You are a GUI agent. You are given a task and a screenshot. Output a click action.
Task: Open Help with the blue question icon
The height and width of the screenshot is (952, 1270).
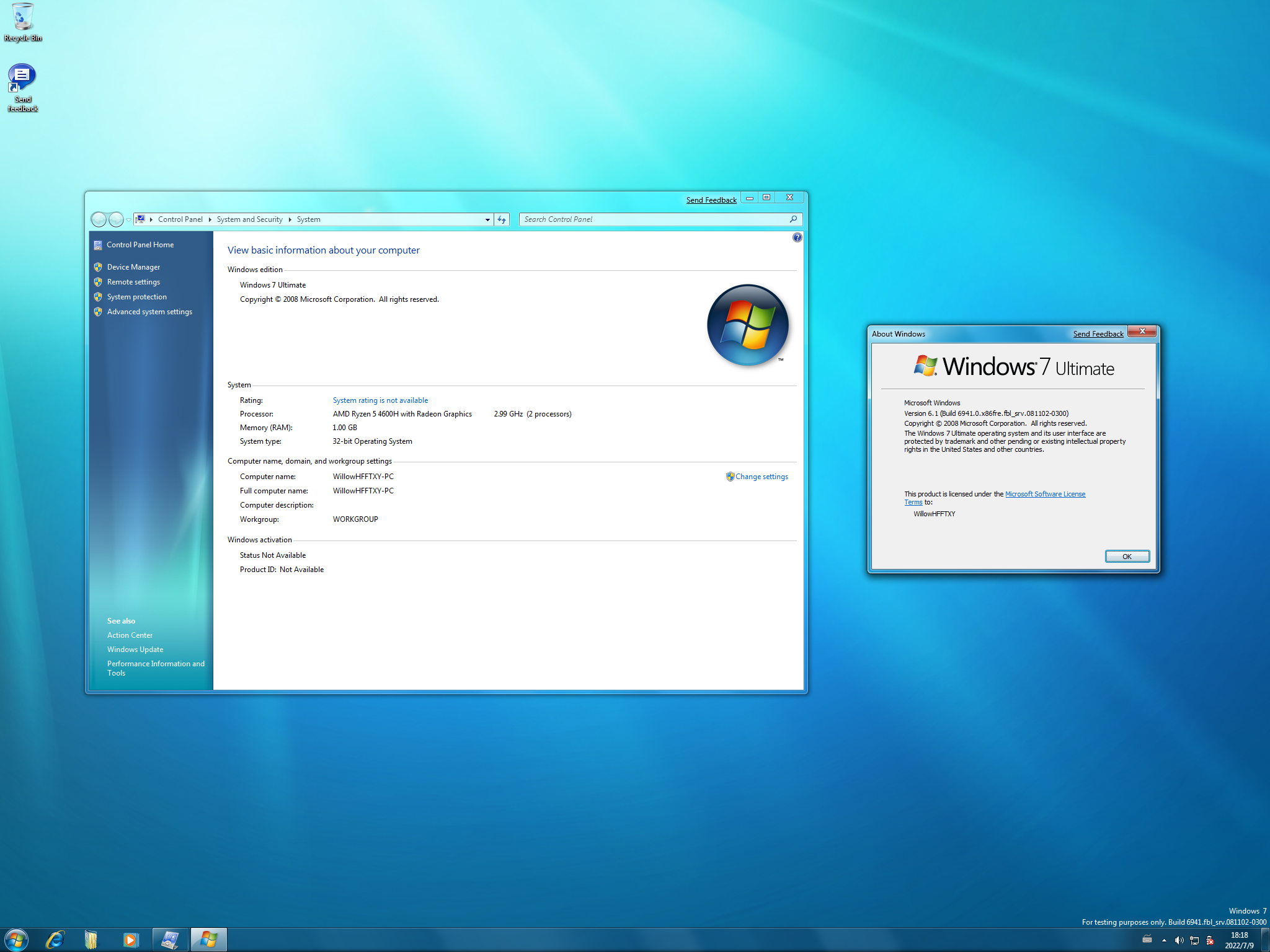[797, 237]
